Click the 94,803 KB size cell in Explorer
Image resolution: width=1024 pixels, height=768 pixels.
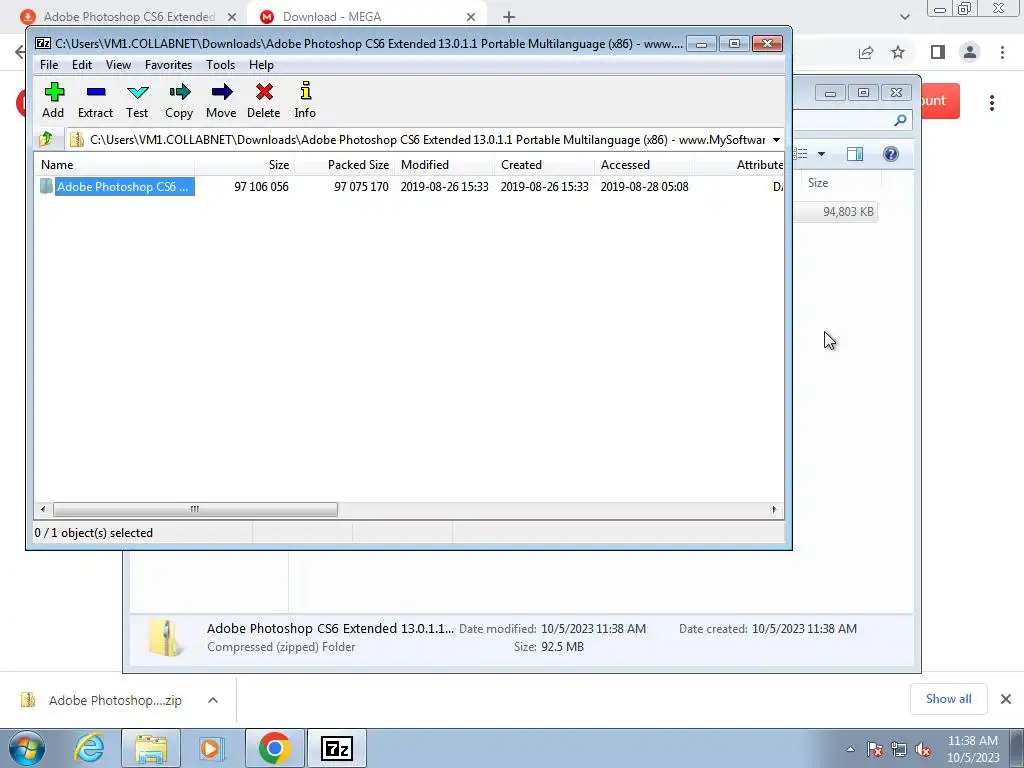pos(848,212)
